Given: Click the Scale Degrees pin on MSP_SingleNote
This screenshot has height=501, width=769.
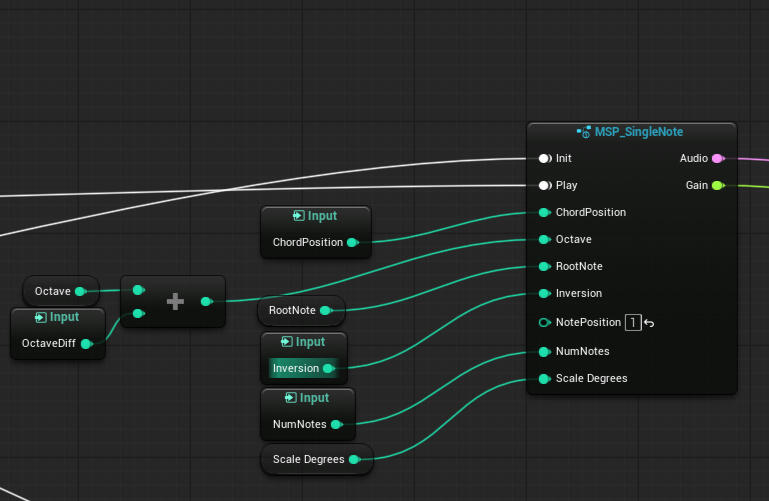Looking at the screenshot, I should [x=544, y=378].
